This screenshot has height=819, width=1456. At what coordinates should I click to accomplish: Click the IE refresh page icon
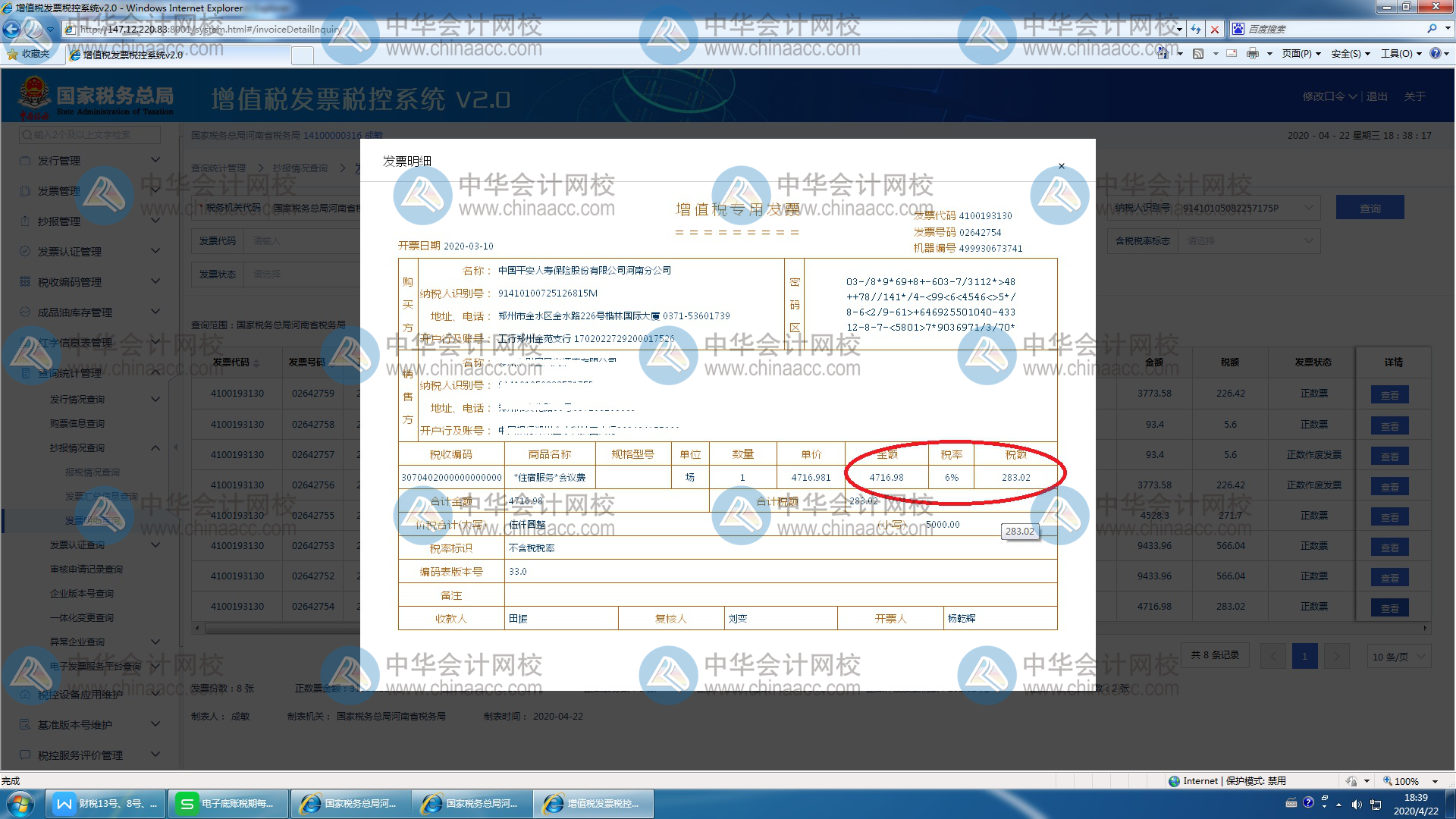point(1196,30)
